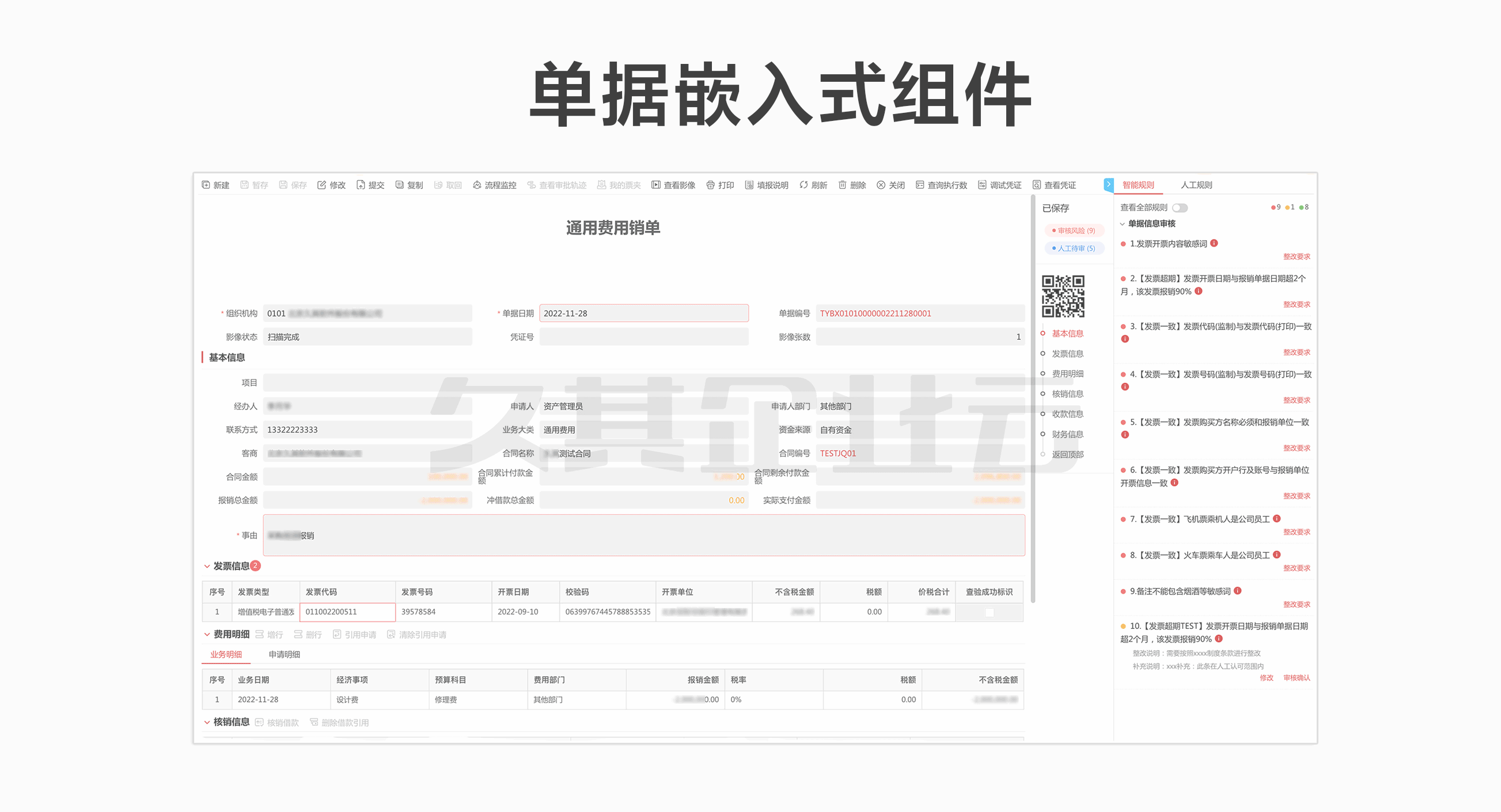Select 发票信息 in the section navigator
The image size is (1501, 812).
(x=1067, y=354)
